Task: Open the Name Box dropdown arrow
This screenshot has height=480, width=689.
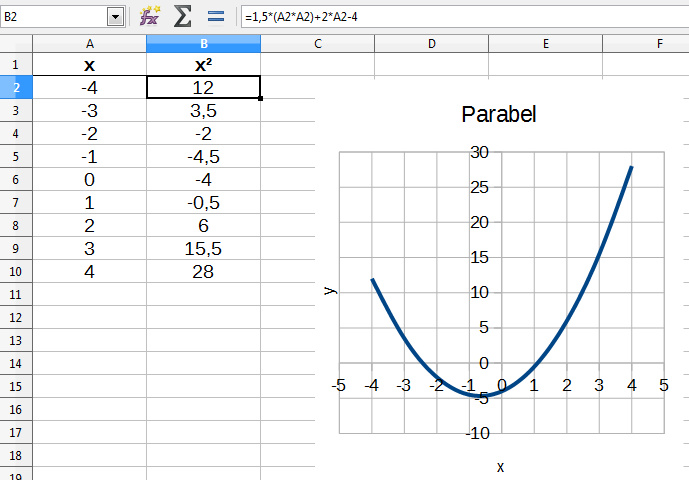Action: 115,17
